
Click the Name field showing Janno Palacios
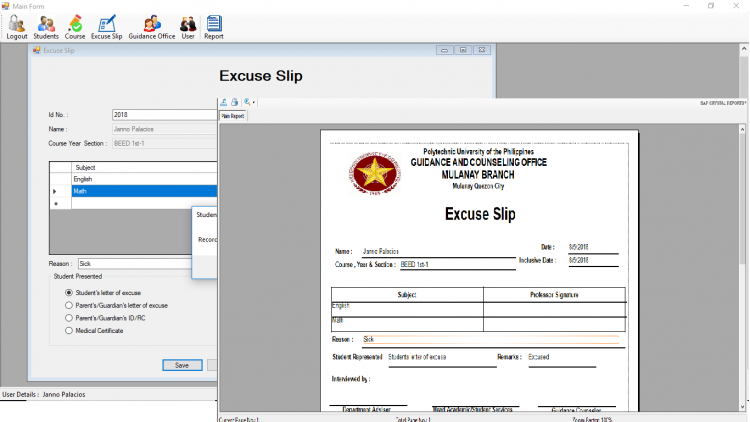(165, 129)
